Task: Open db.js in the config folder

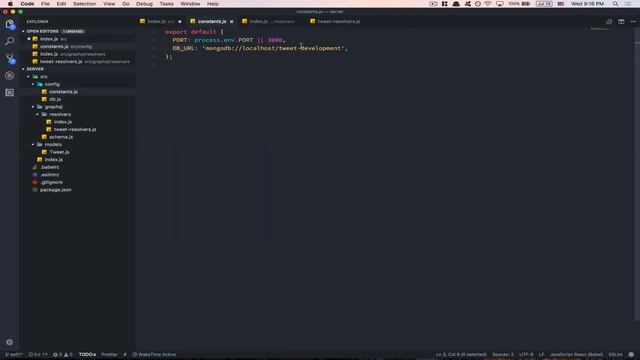Action: (55, 99)
